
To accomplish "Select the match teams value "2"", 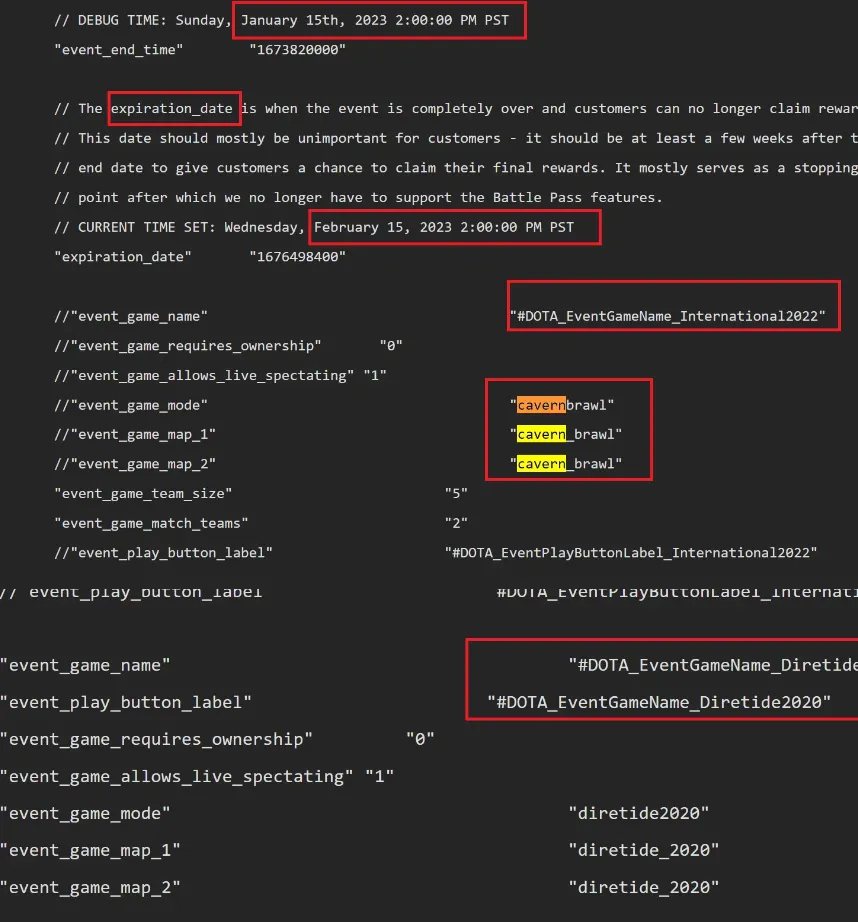I will point(456,523).
